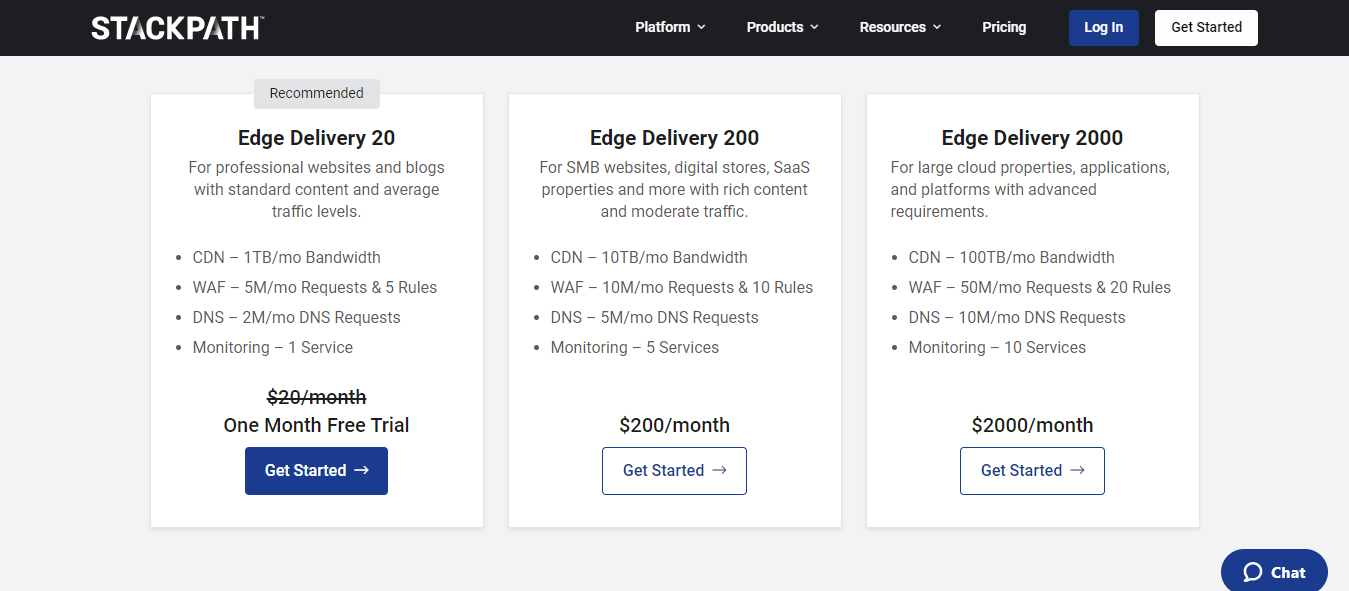Click the speech bubble icon in Chat

pos(1252,572)
